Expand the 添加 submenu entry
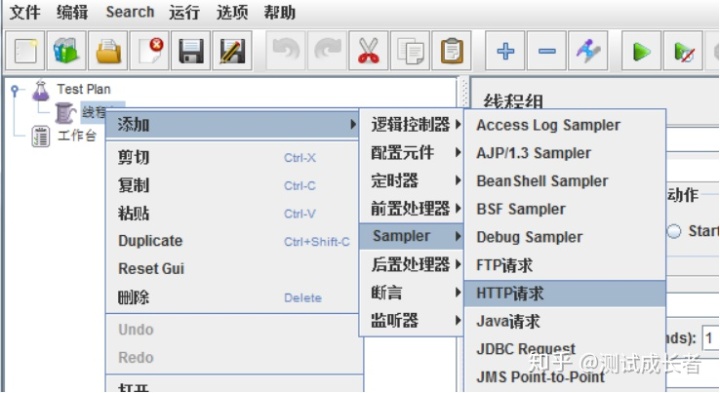Viewport: 720px width, 393px height. pos(232,124)
